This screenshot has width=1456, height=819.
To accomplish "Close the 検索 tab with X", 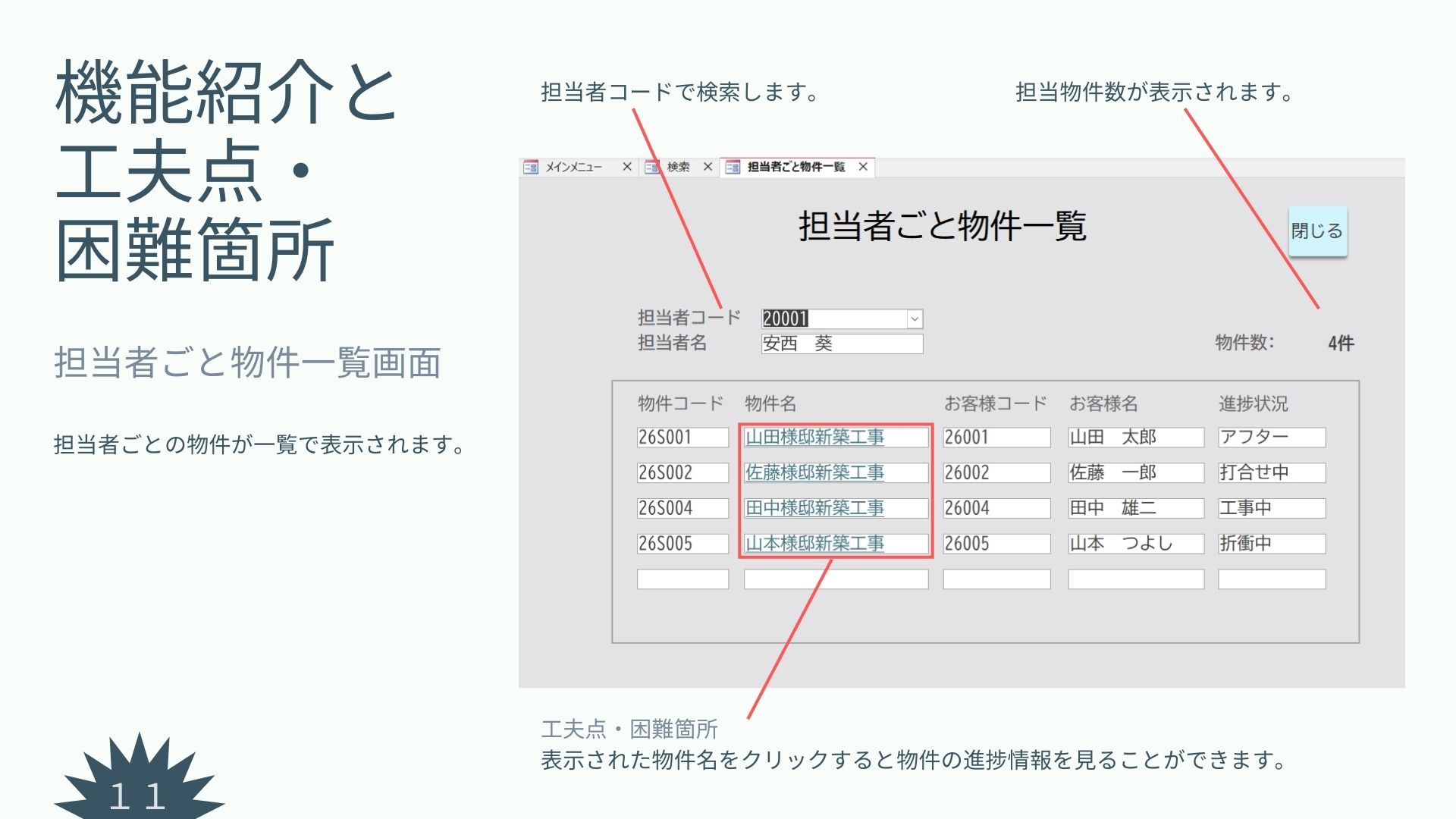I will coord(708,167).
